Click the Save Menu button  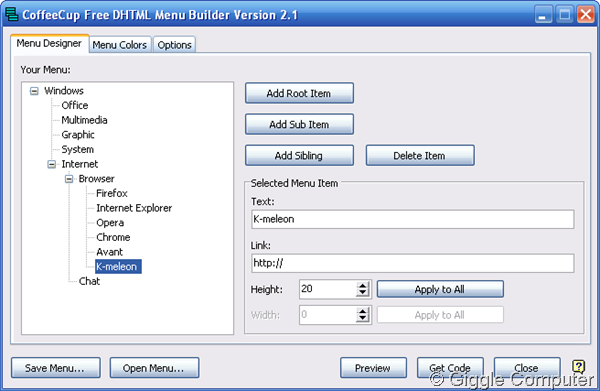tap(56, 368)
